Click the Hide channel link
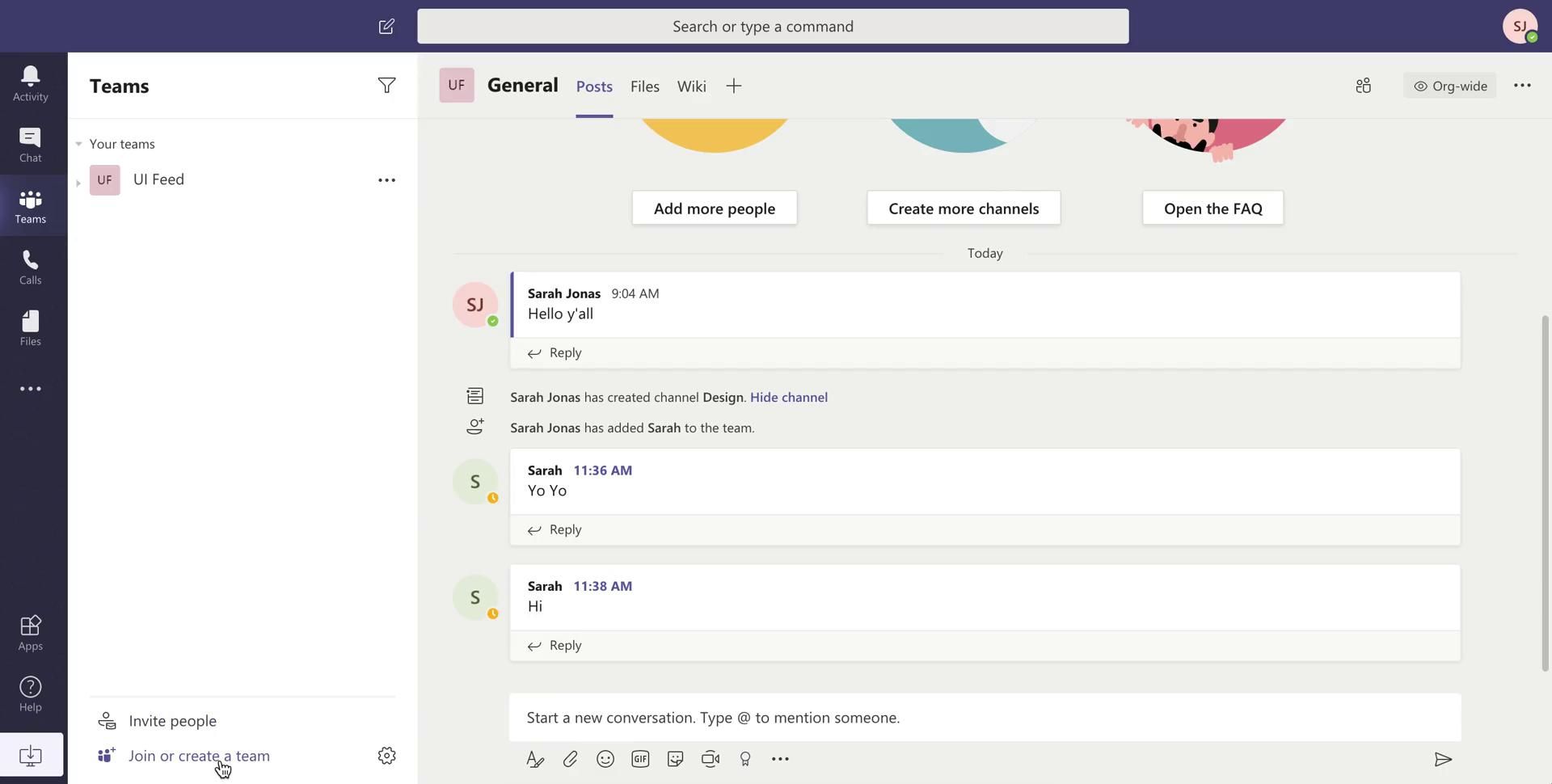This screenshot has width=1552, height=784. 788,398
